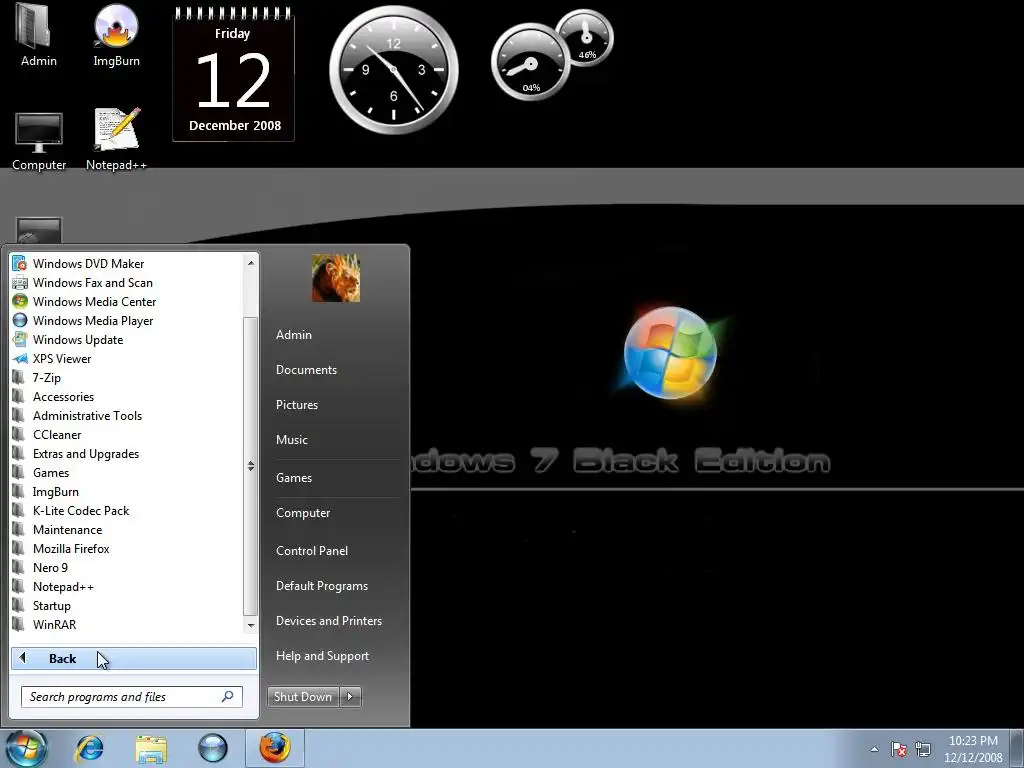Select the Computer desktop icon
Screen dimensions: 1024x768
pyautogui.click(x=39, y=141)
